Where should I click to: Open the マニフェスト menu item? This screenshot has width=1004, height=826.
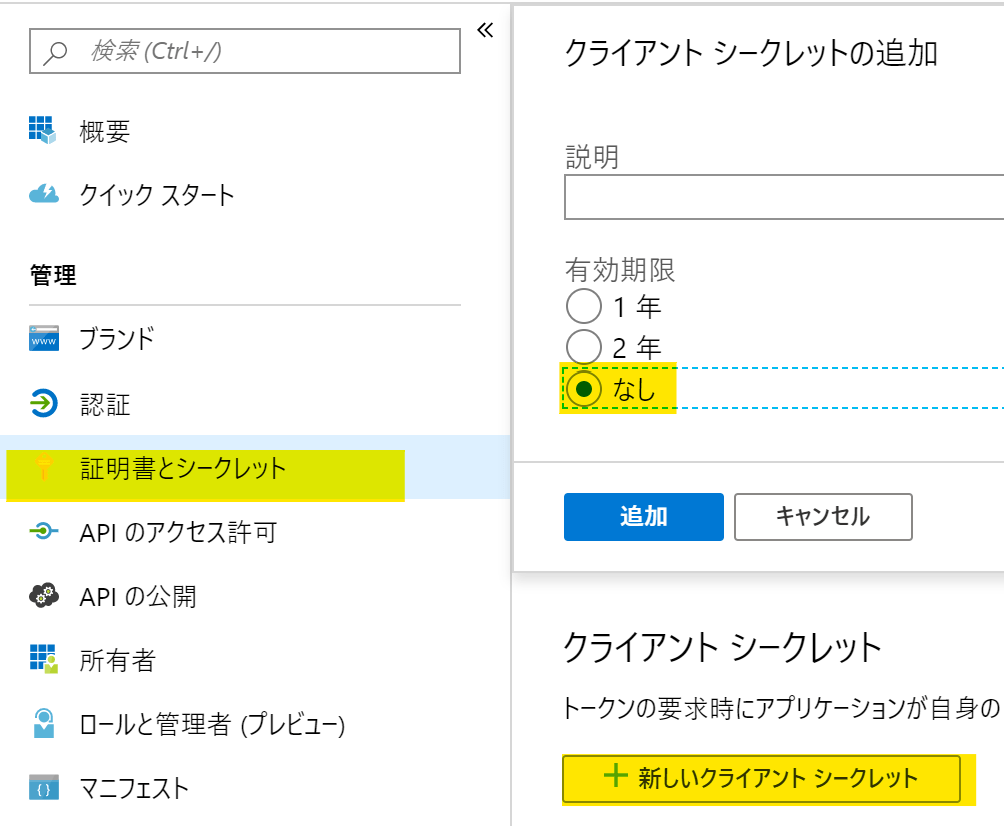134,788
